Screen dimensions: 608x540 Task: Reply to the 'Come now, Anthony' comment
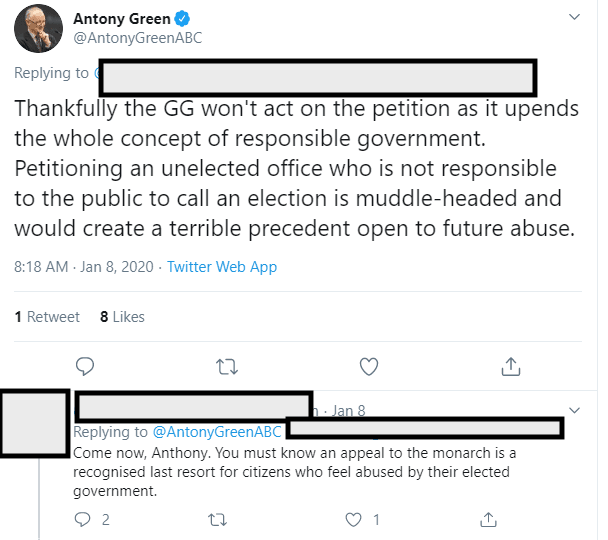pos(84,519)
